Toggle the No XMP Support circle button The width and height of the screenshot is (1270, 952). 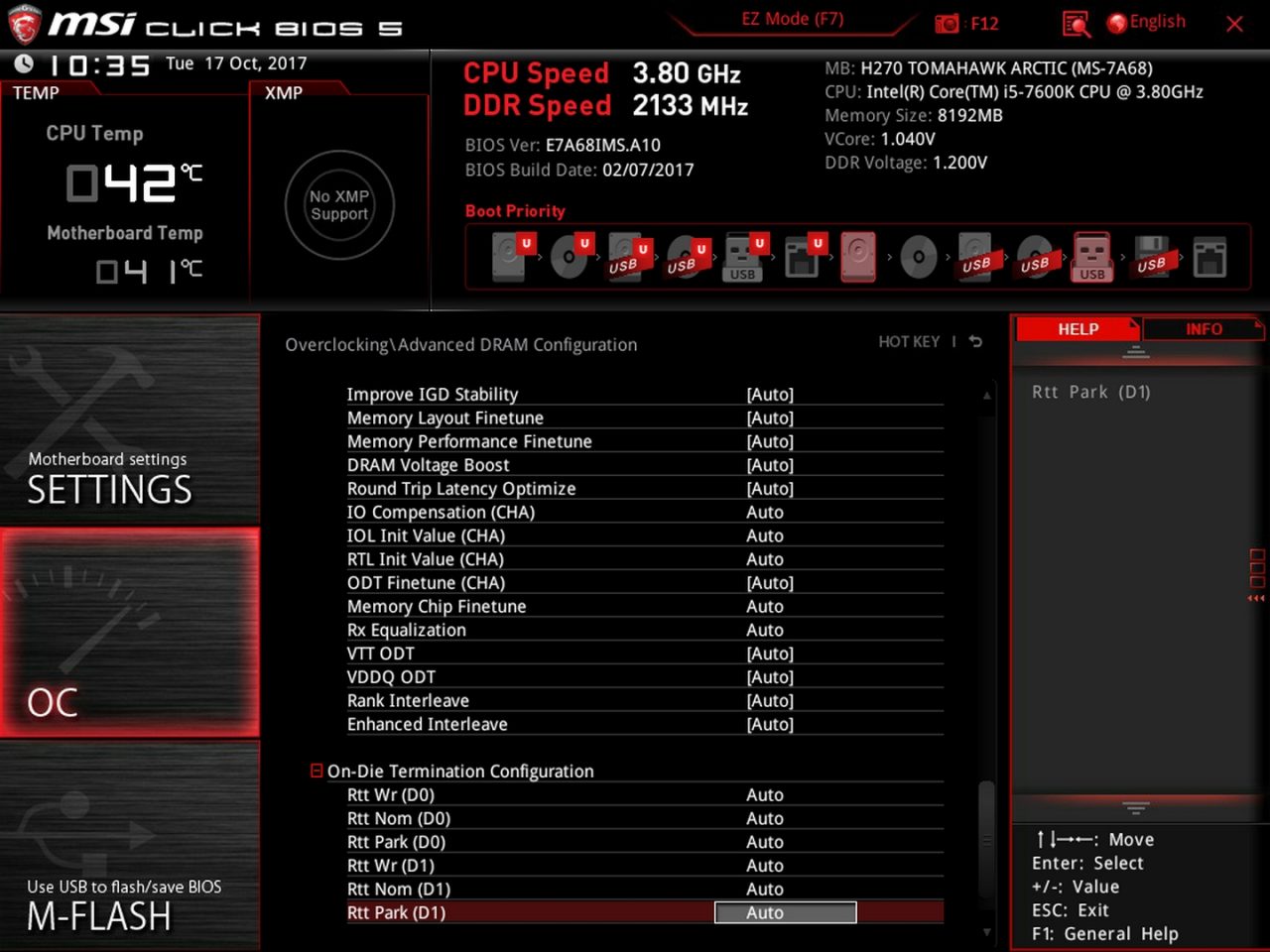339,205
